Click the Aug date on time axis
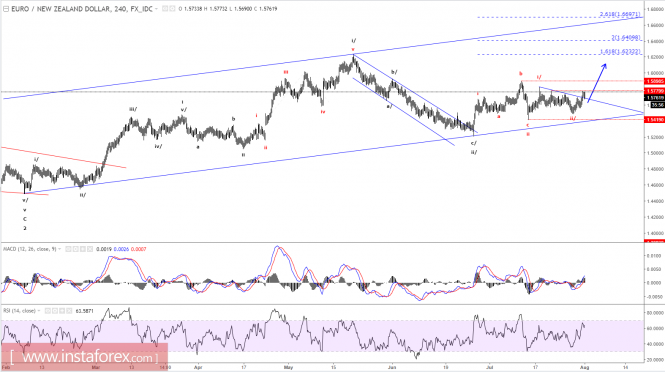This screenshot has width=665, height=372. [584, 367]
